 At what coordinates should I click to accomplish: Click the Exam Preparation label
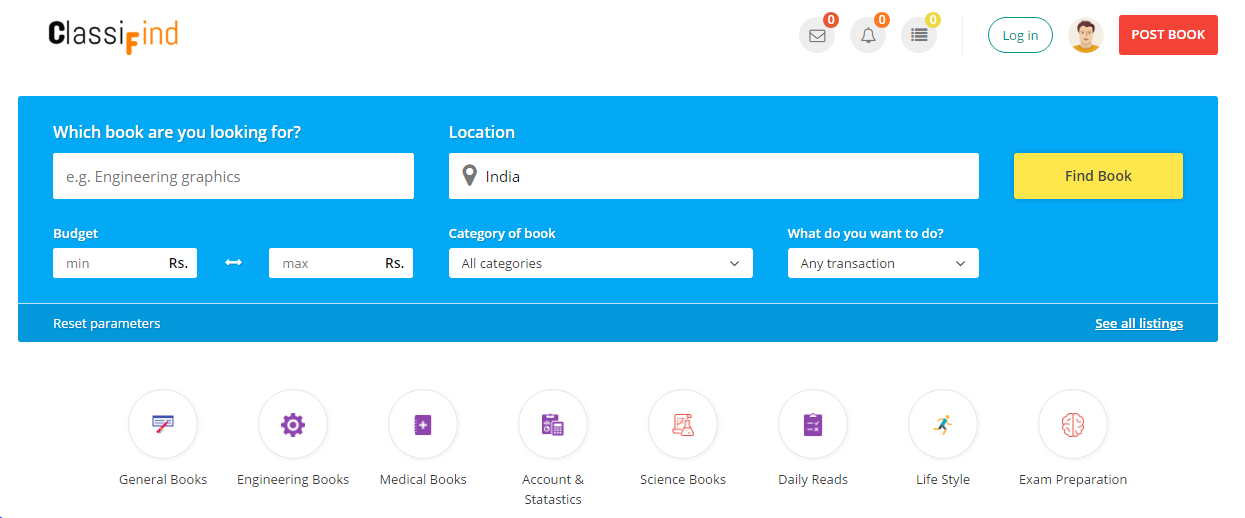1073,479
